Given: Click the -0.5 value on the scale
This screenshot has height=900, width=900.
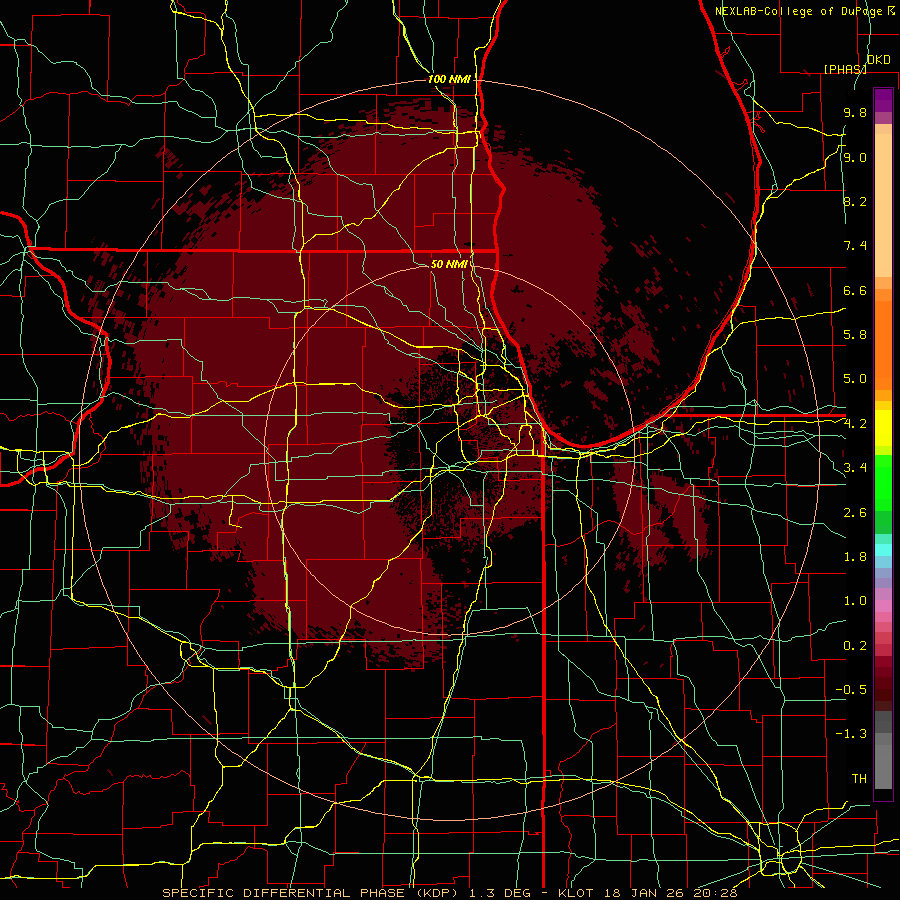Looking at the screenshot, I should click(x=851, y=690).
